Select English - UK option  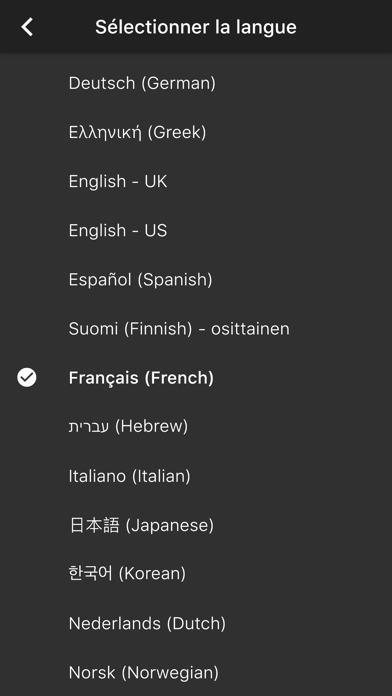click(196, 182)
